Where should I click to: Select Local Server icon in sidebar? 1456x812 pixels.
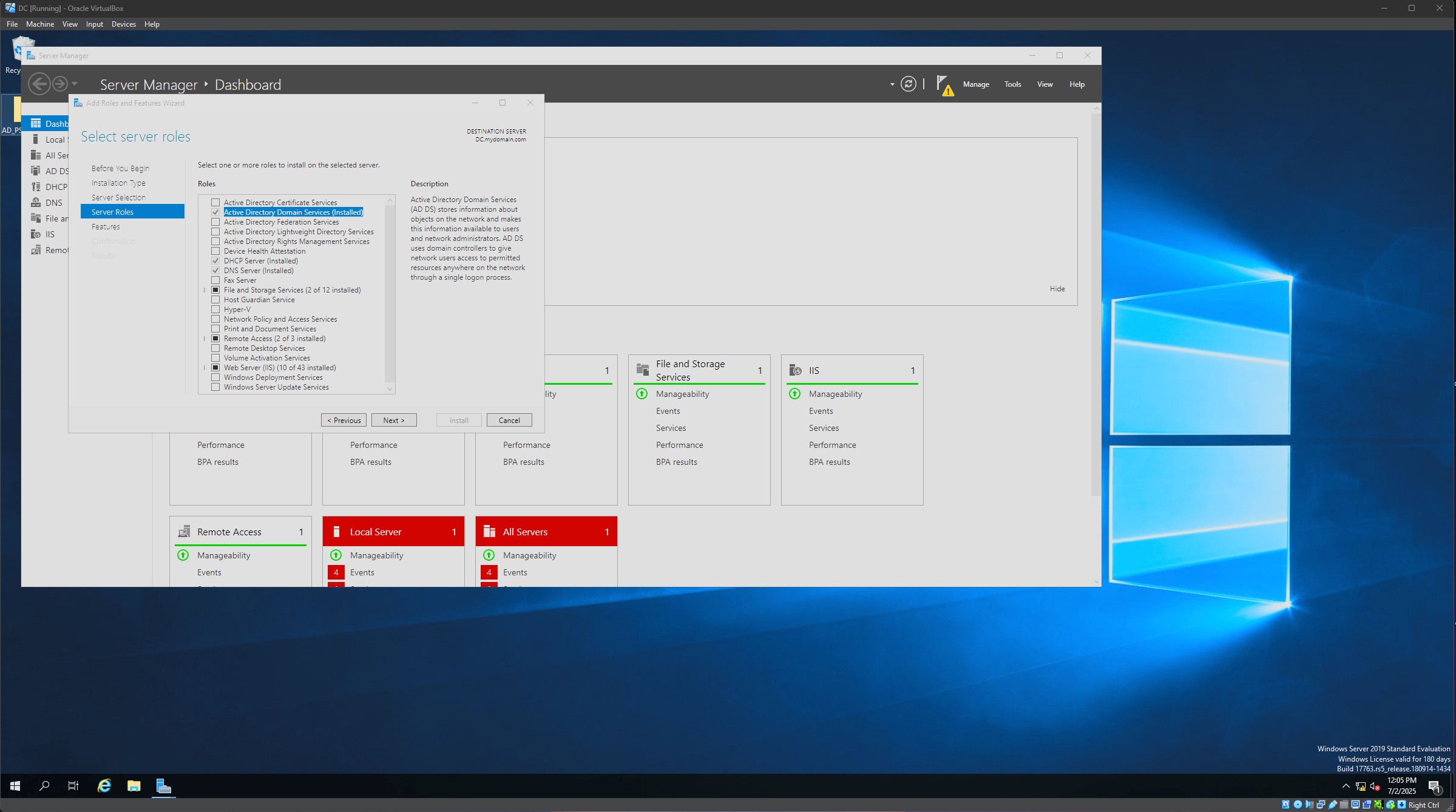pos(36,139)
